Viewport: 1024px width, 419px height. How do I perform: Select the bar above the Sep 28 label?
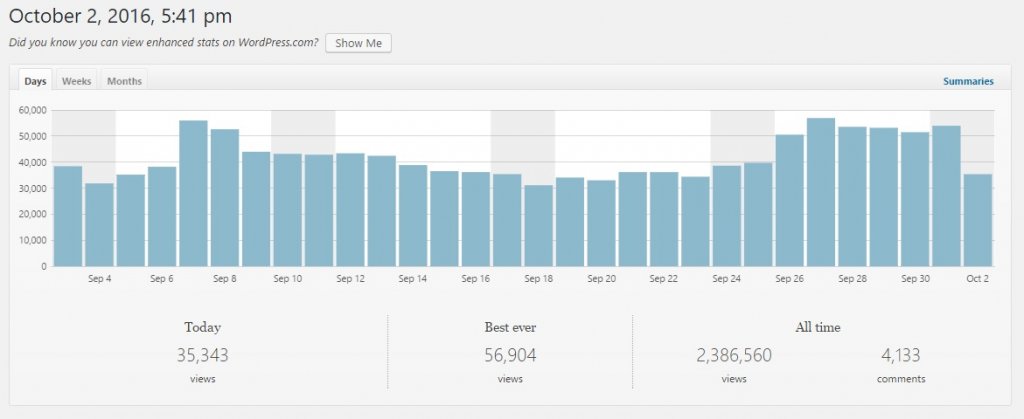852,196
